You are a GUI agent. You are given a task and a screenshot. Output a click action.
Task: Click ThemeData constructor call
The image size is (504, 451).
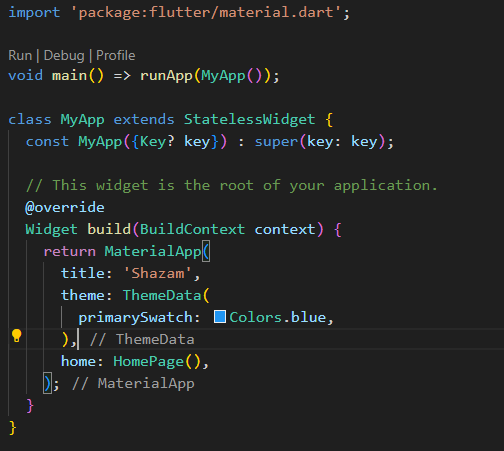[162, 295]
